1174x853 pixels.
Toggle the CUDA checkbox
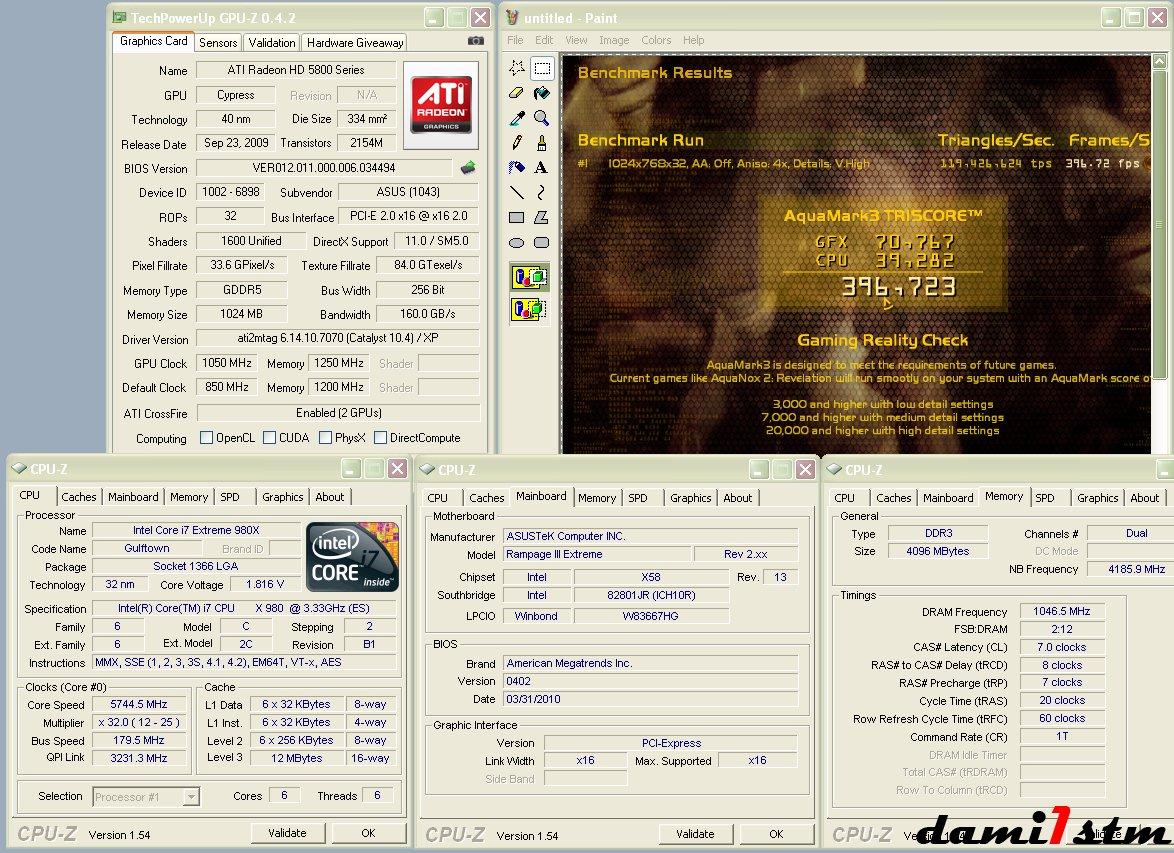click(x=270, y=437)
